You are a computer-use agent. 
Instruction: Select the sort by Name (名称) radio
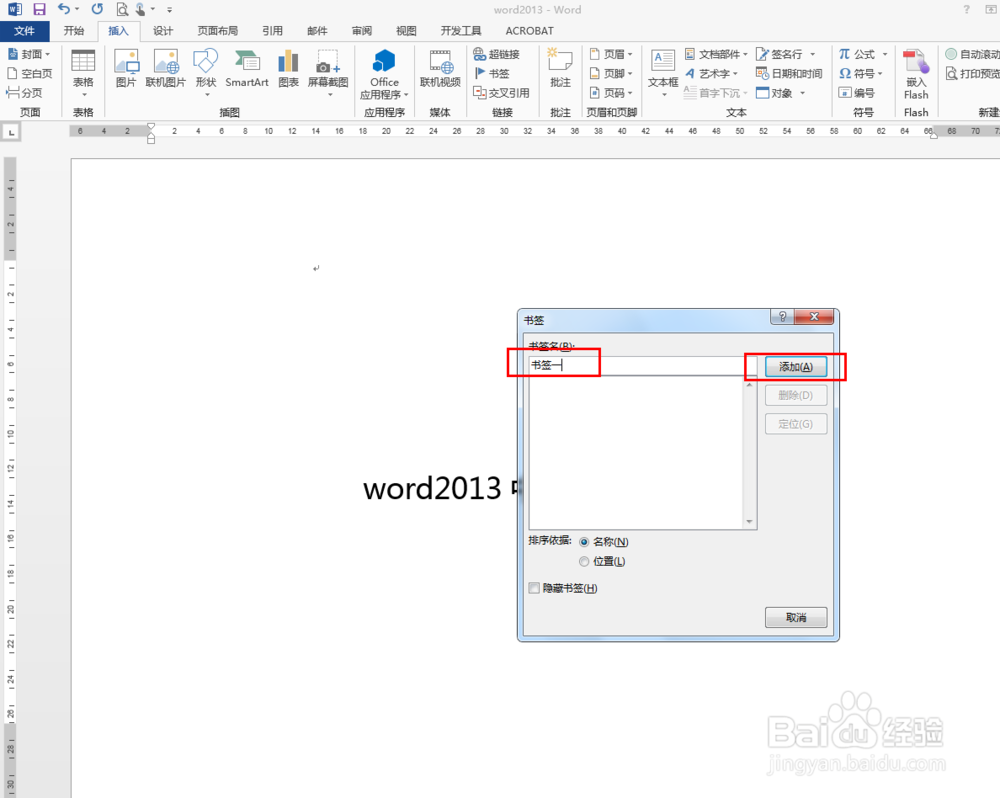pos(584,542)
